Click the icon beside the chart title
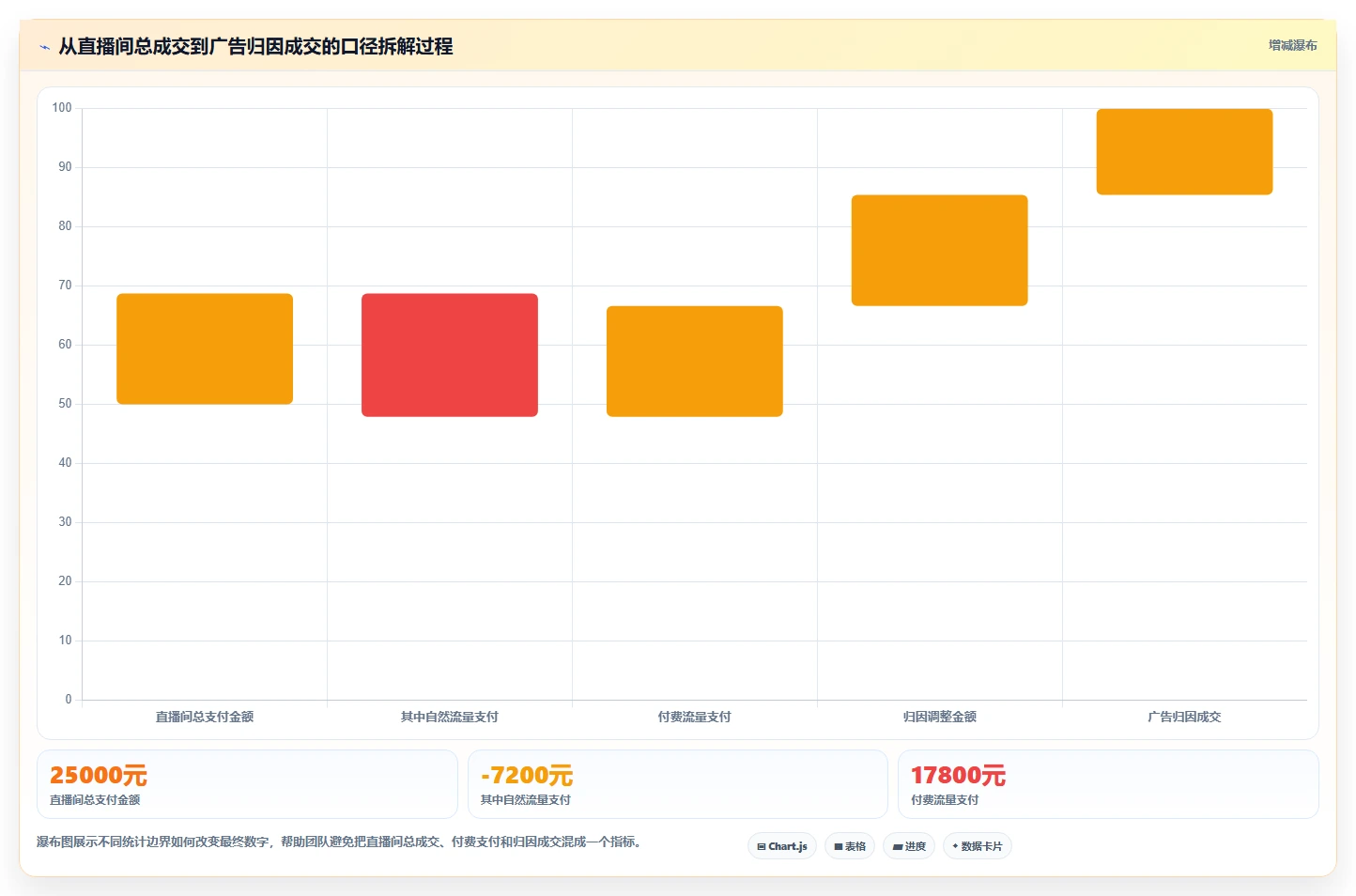Image resolution: width=1356 pixels, height=896 pixels. click(x=44, y=47)
